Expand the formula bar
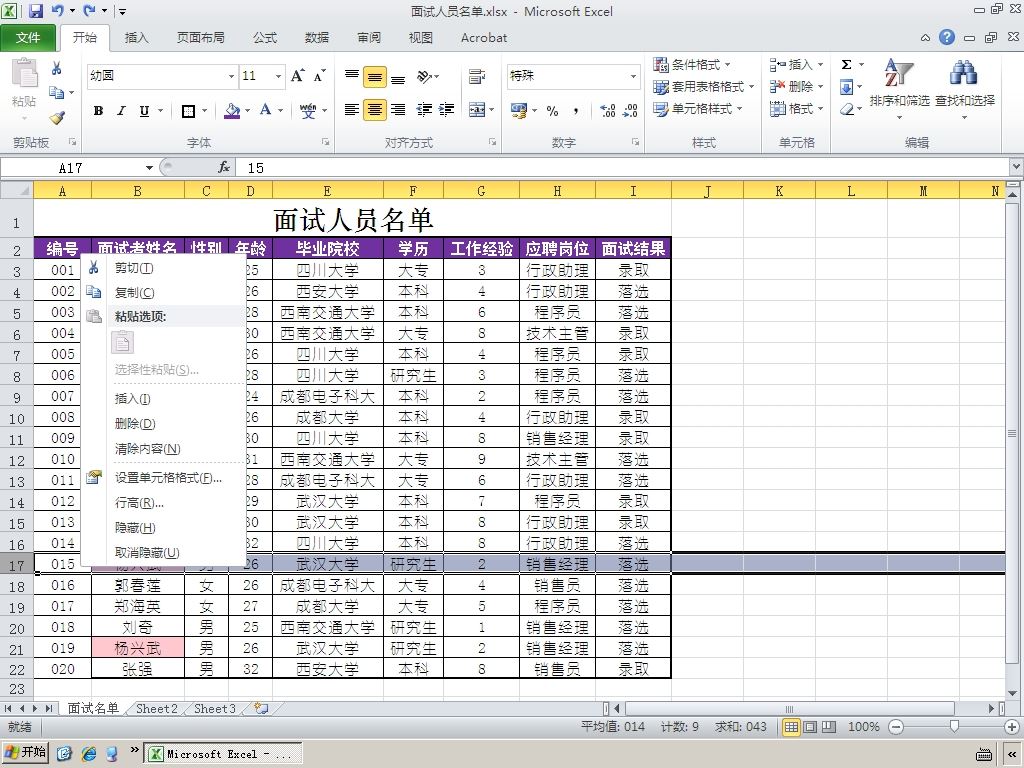This screenshot has width=1024, height=768. pyautogui.click(x=1016, y=167)
